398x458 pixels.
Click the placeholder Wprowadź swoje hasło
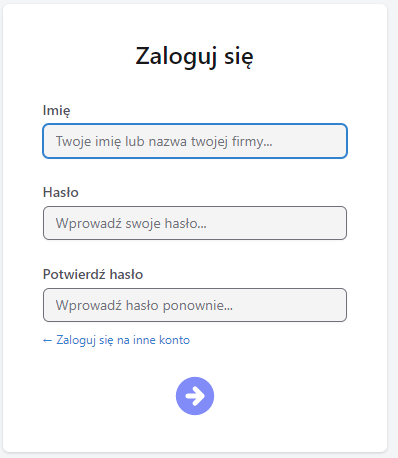[x=131, y=223]
